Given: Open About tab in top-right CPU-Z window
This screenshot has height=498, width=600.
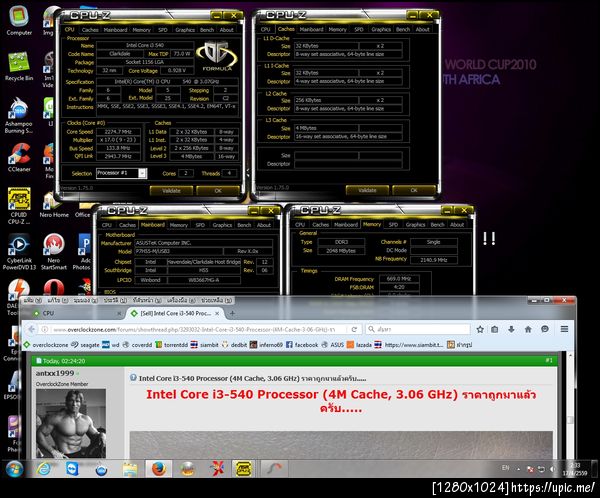Looking at the screenshot, I should (422, 29).
